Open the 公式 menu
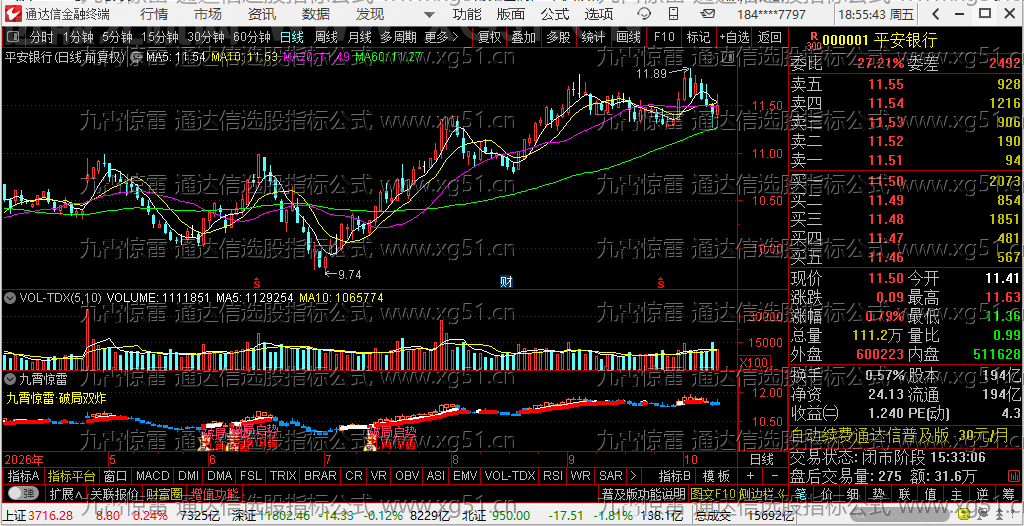The height and width of the screenshot is (526, 1024). click(555, 14)
